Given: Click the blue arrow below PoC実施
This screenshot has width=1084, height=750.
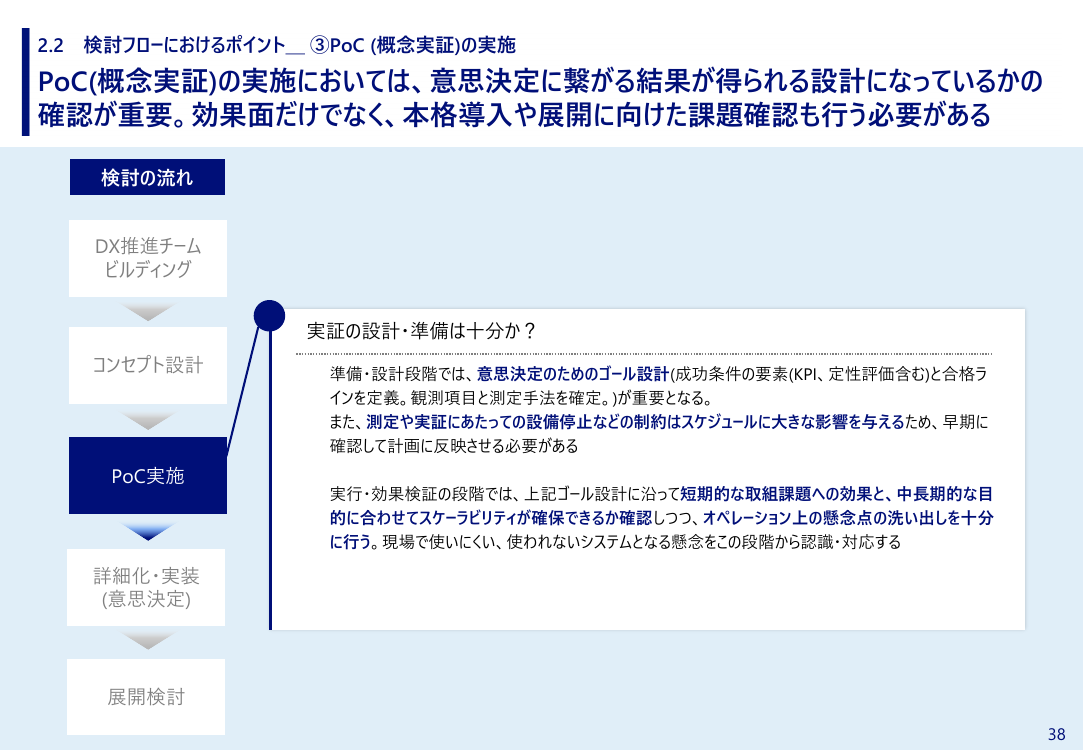Looking at the screenshot, I should click(x=148, y=532).
